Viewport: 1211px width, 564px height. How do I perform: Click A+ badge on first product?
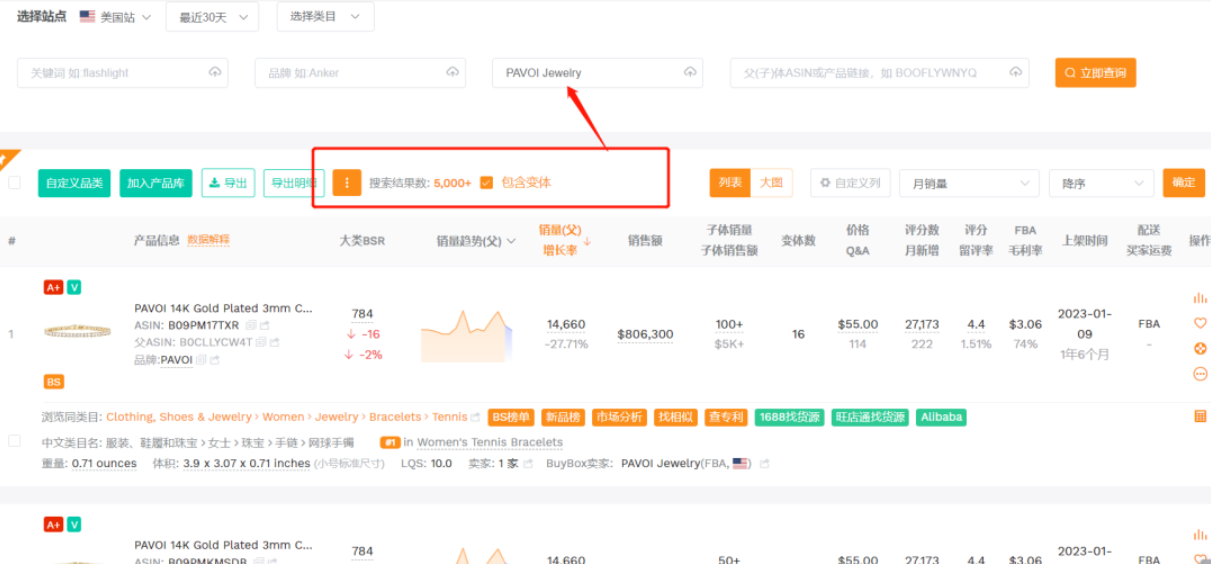click(54, 287)
